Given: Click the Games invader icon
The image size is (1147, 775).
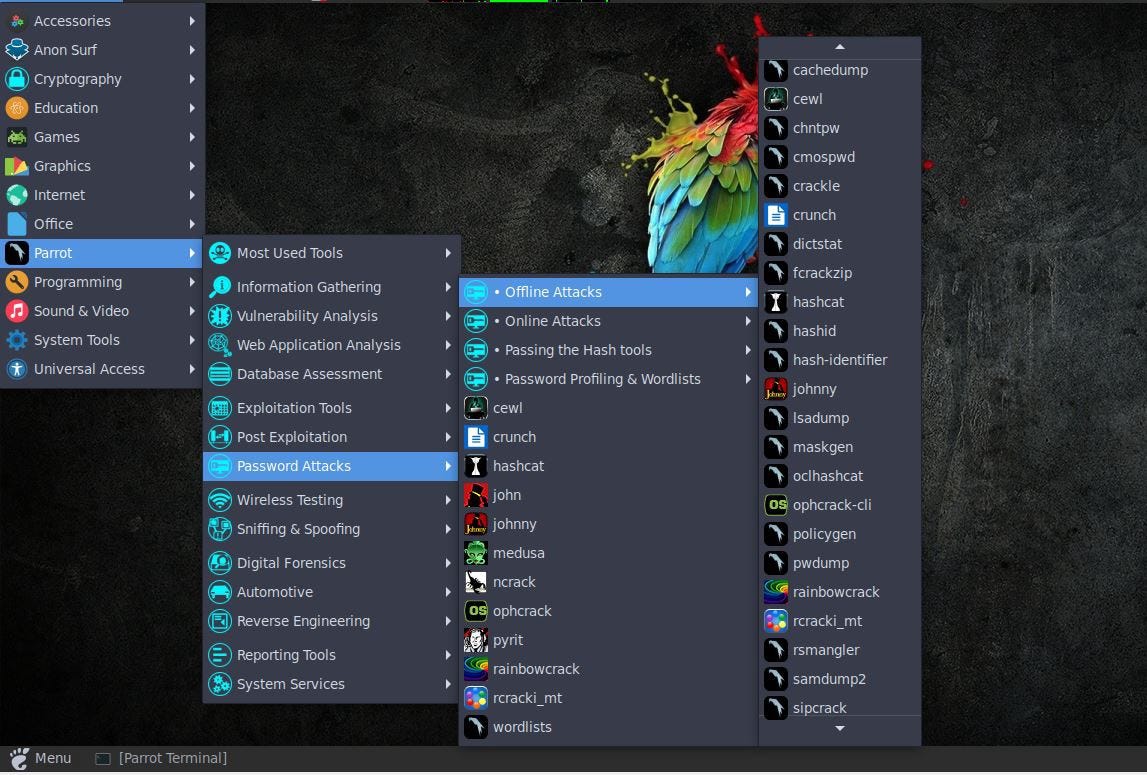Looking at the screenshot, I should tap(17, 137).
